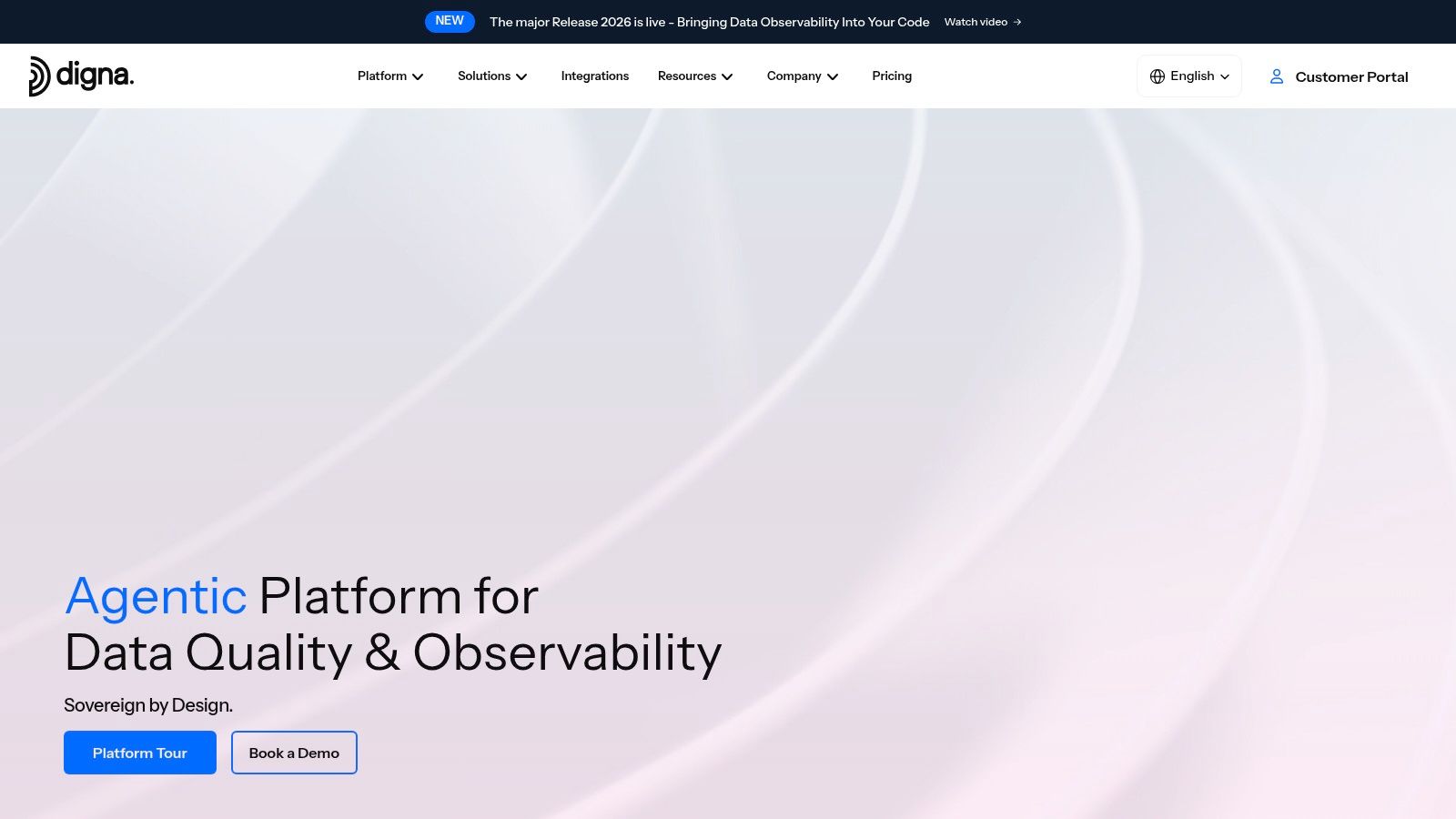The image size is (1456, 819).
Task: Click the arrow after Watch video
Action: pyautogui.click(x=1017, y=22)
